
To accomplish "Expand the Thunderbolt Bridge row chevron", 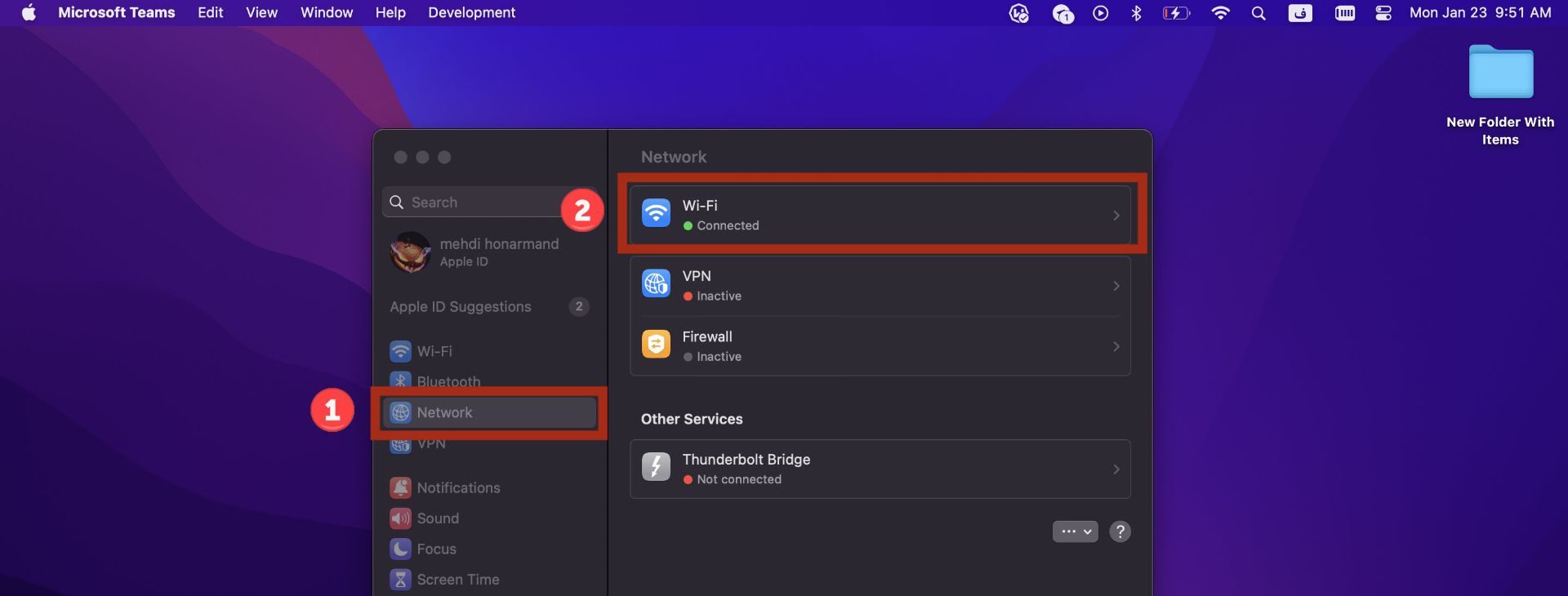I will coord(1116,469).
